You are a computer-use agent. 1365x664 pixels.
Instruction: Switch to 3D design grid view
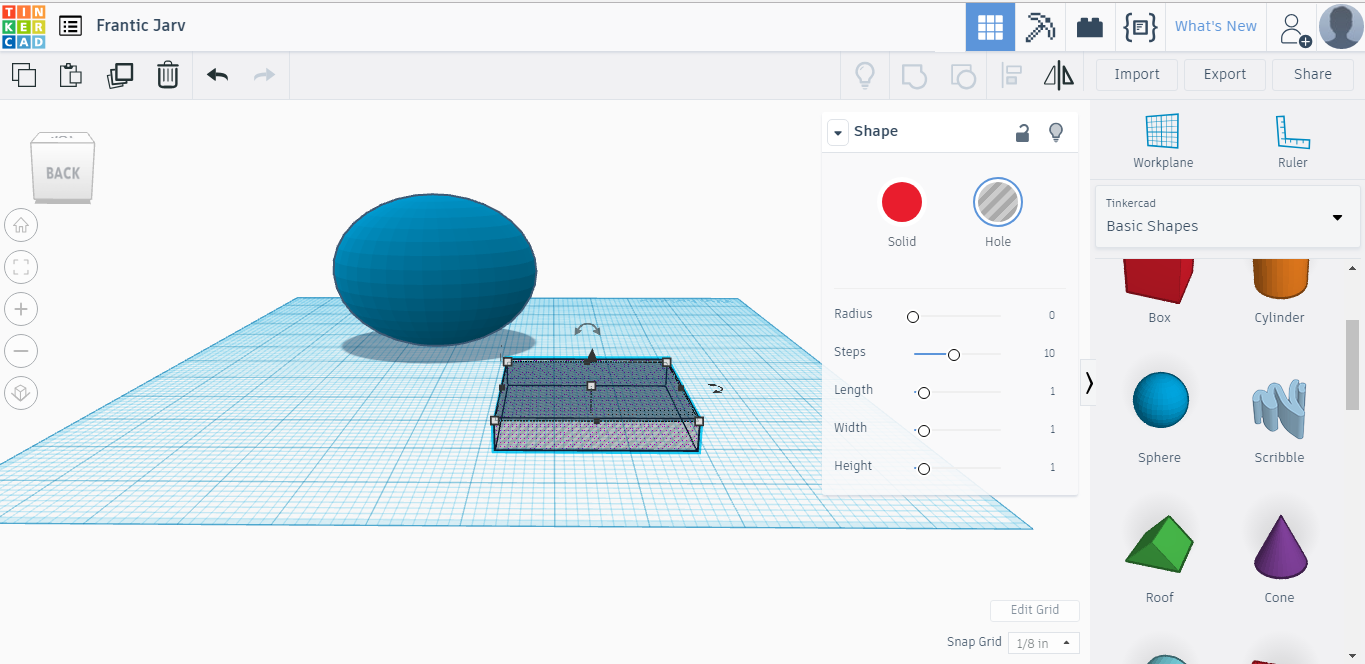point(990,27)
